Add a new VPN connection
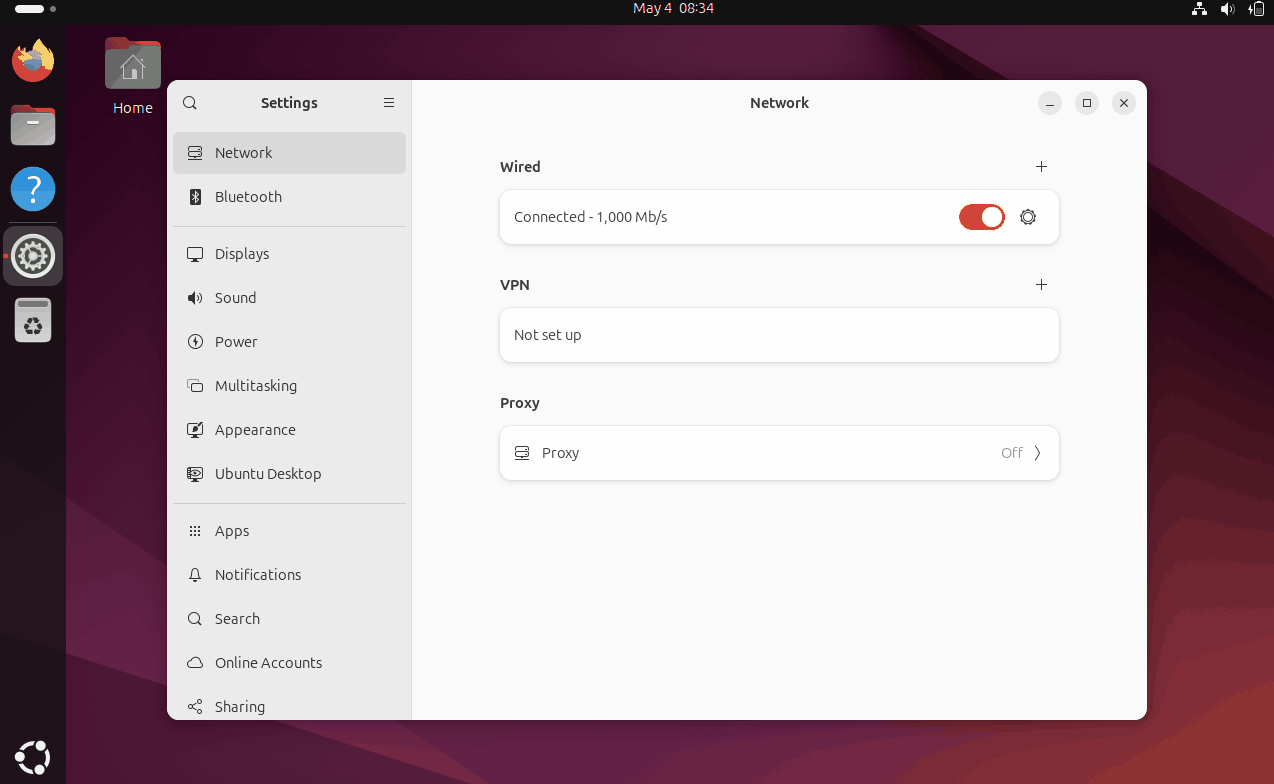 click(1041, 284)
